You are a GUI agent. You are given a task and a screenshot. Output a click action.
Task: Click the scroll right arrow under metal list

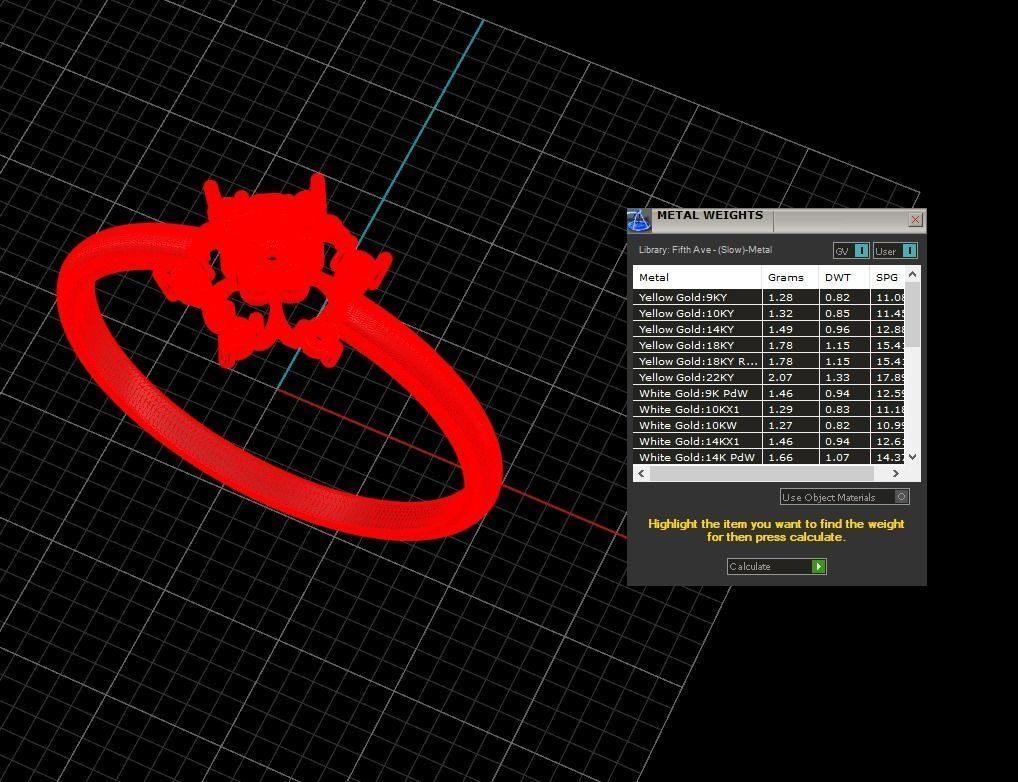[x=895, y=473]
